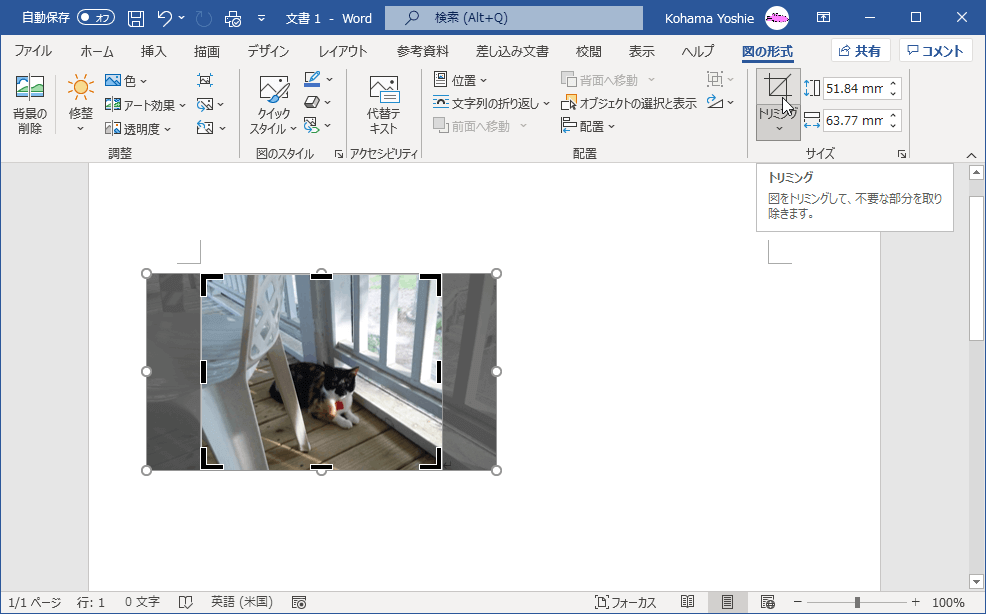The width and height of the screenshot is (986, 614).
Task: Click the picture effects icon
Action: click(313, 102)
